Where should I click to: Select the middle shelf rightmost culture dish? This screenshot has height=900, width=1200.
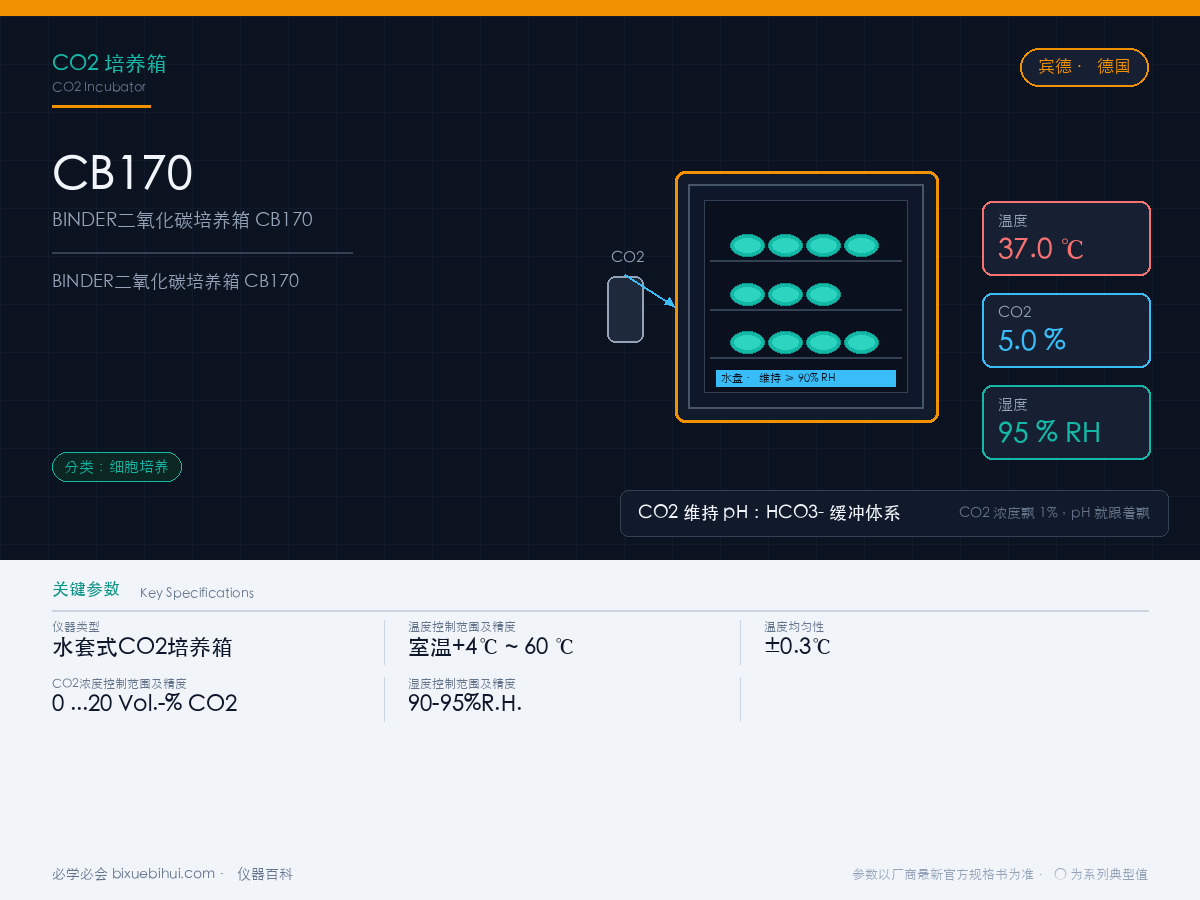(823, 294)
